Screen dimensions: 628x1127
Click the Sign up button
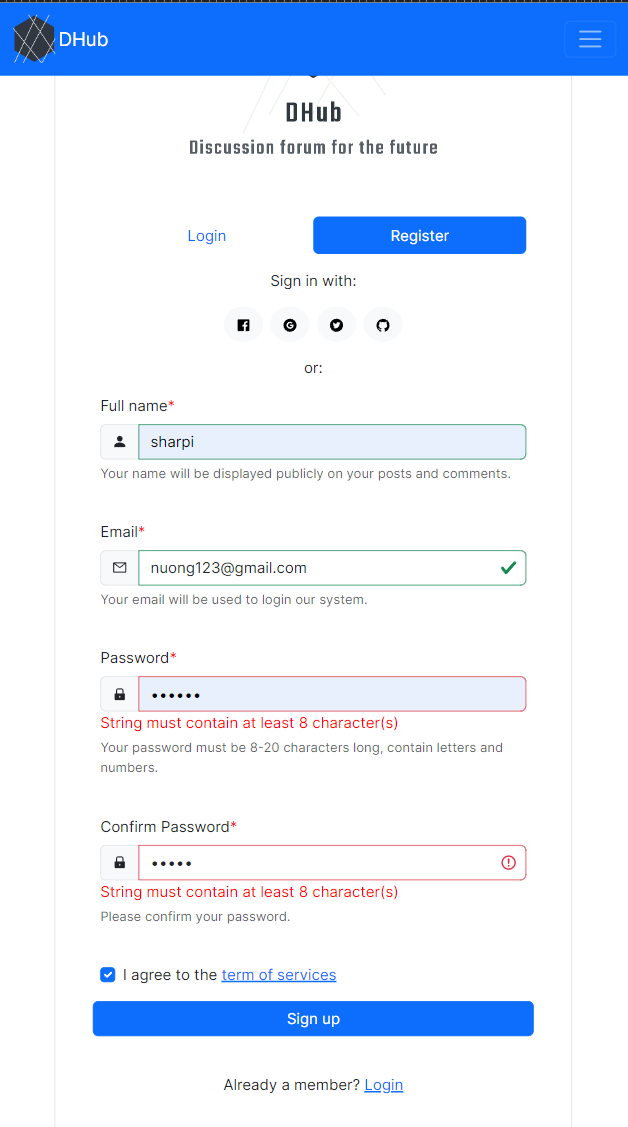(313, 1018)
